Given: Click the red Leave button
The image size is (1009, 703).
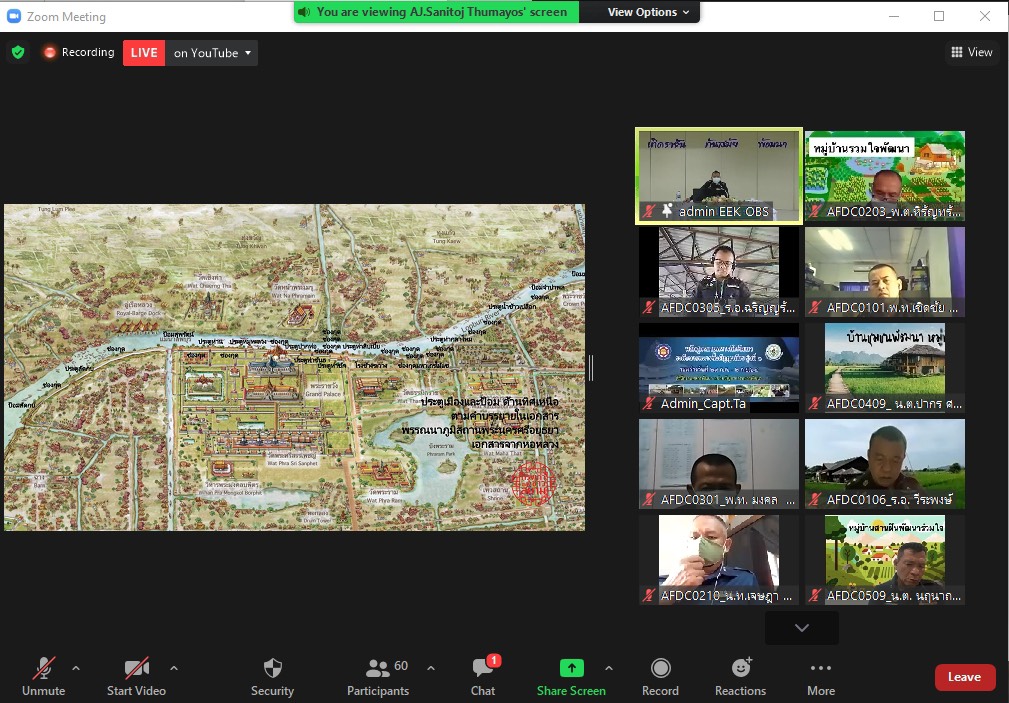Looking at the screenshot, I should 964,677.
